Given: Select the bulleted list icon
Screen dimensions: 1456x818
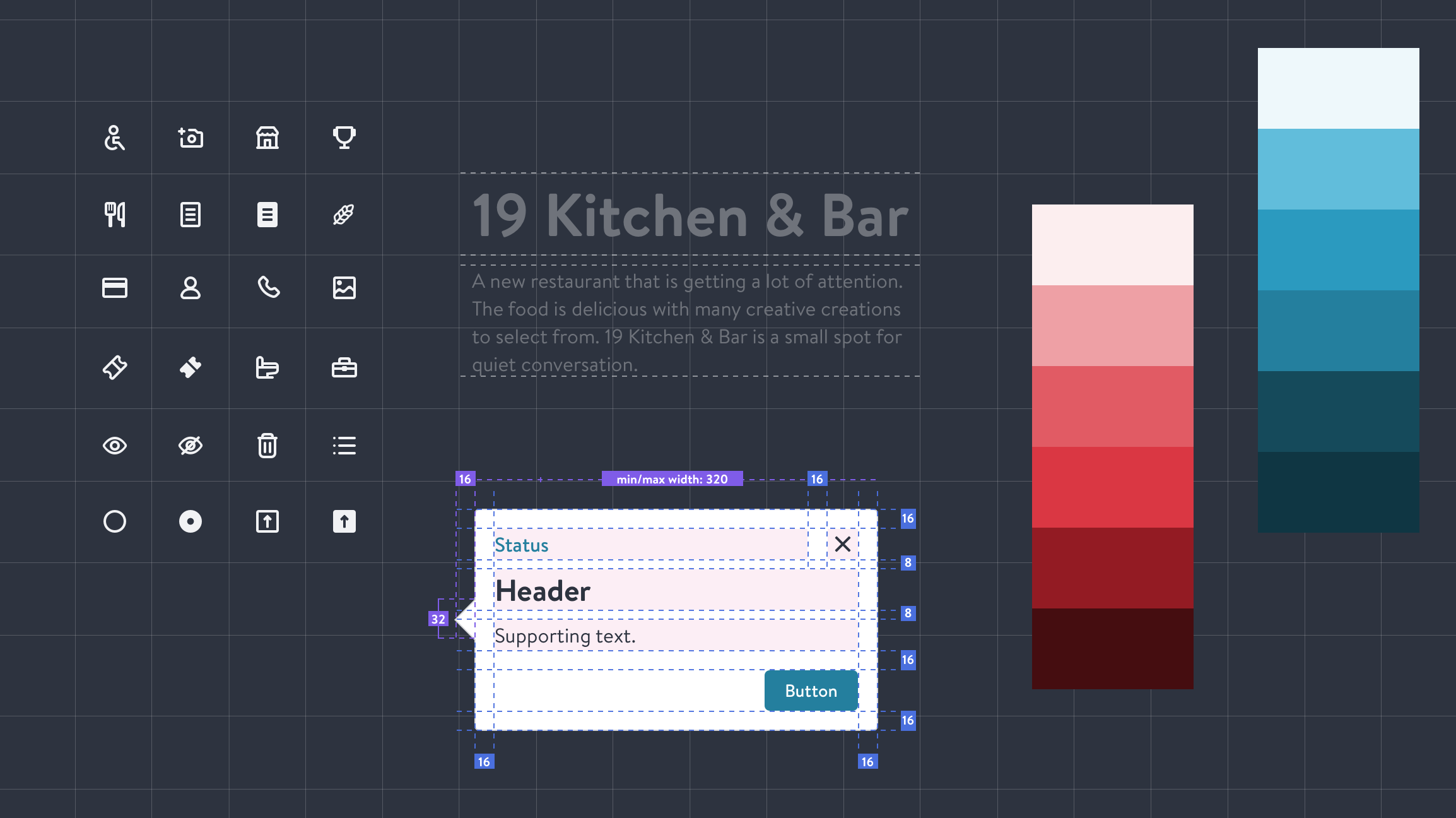Looking at the screenshot, I should pos(344,446).
